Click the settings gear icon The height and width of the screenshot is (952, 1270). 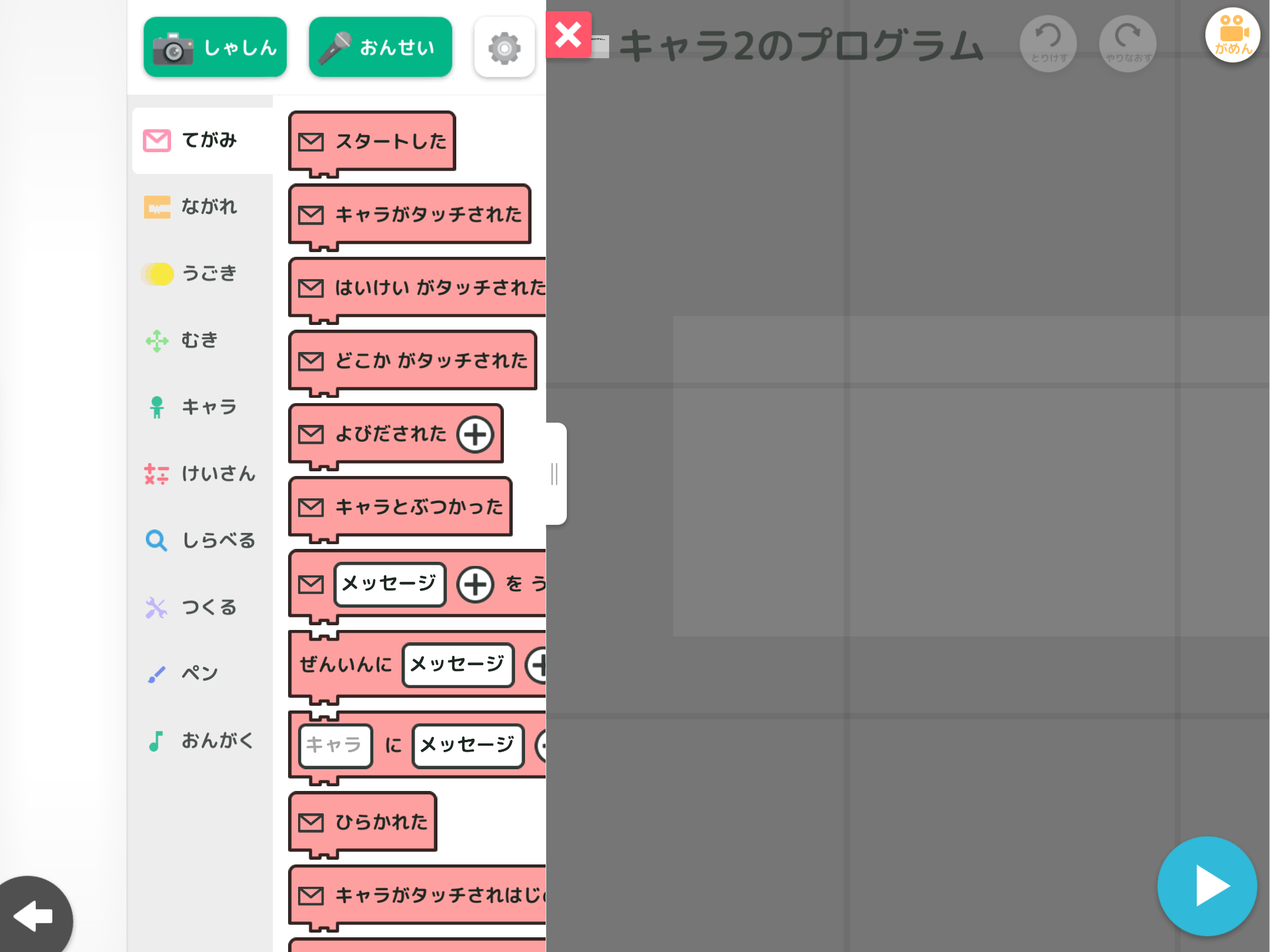504,48
